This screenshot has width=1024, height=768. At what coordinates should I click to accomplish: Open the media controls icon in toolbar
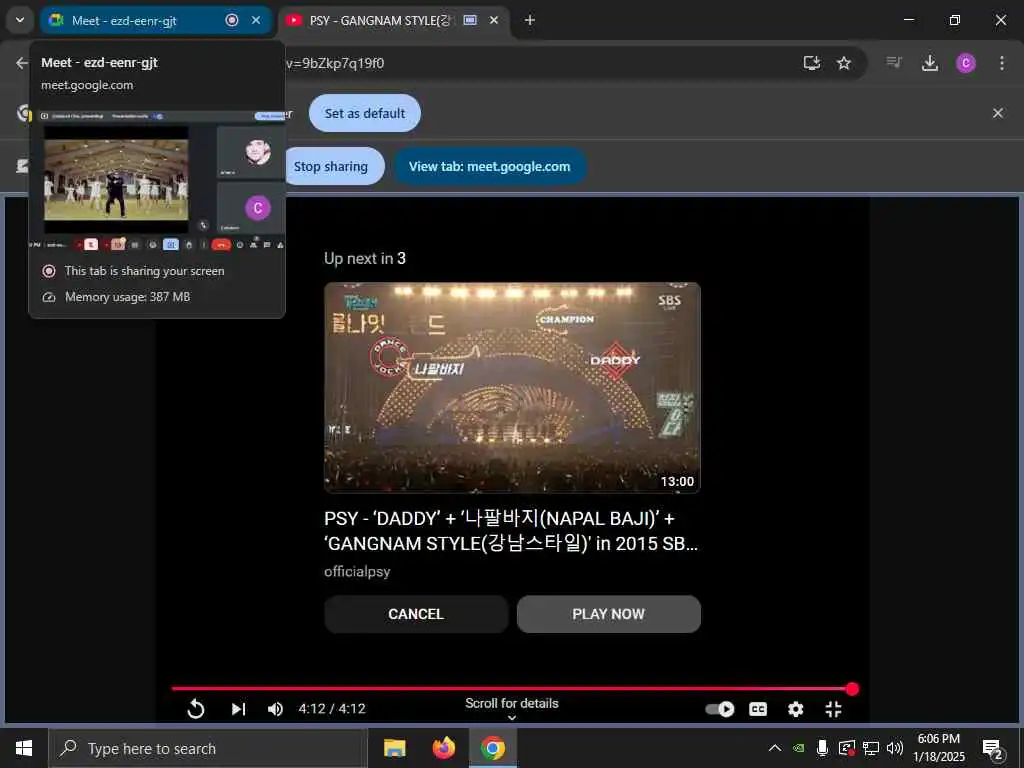pyautogui.click(x=893, y=63)
